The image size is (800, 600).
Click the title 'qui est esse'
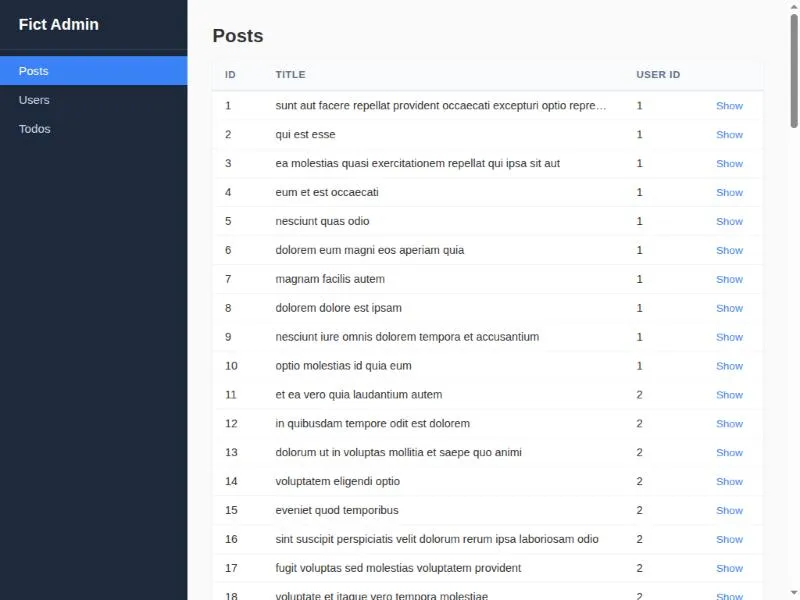(x=305, y=135)
